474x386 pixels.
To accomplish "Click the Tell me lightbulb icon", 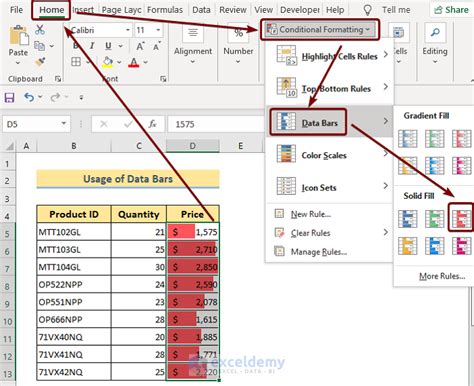I will (367, 10).
